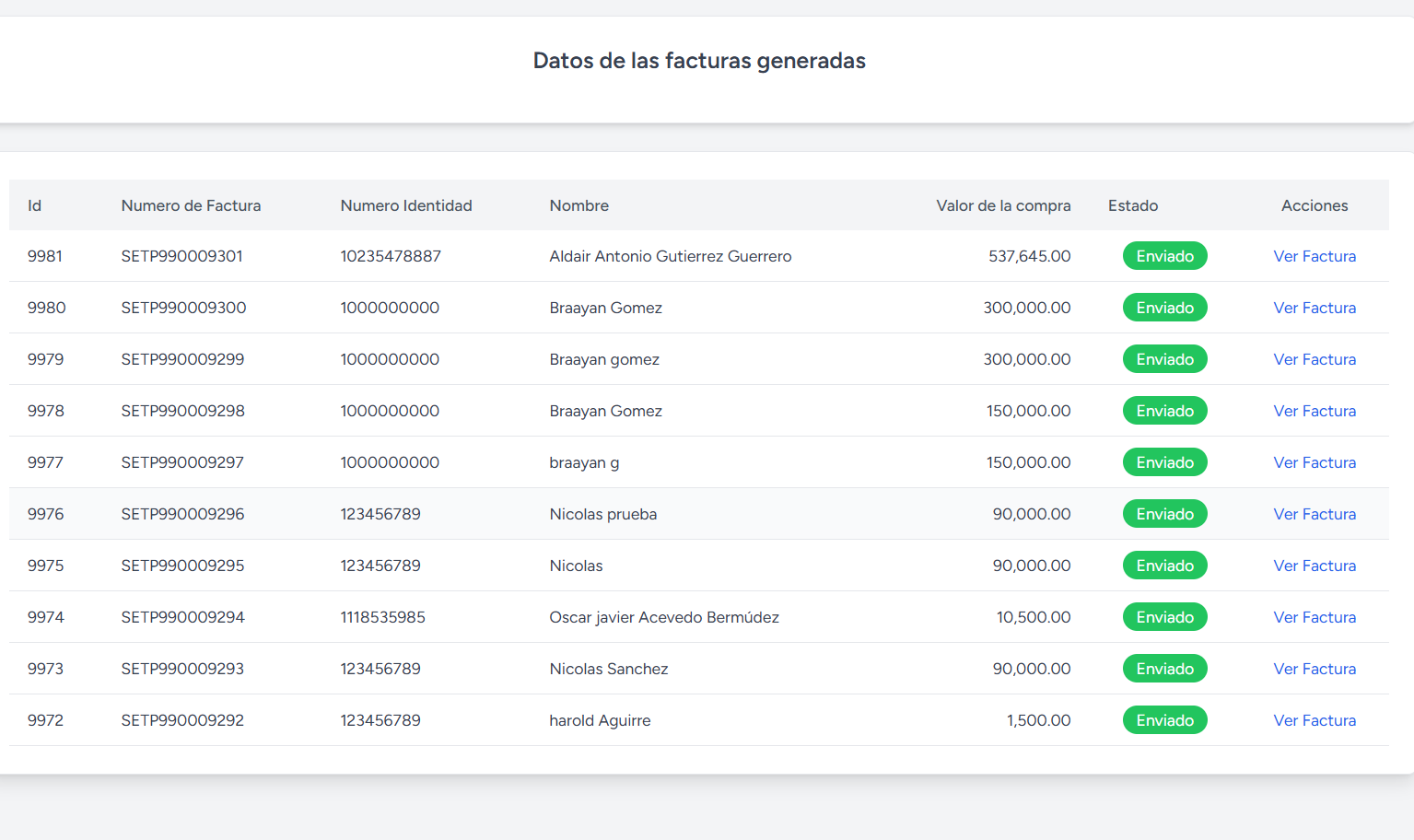Click Enviado badge for Id 9974
This screenshot has height=840, width=1414.
click(x=1164, y=617)
